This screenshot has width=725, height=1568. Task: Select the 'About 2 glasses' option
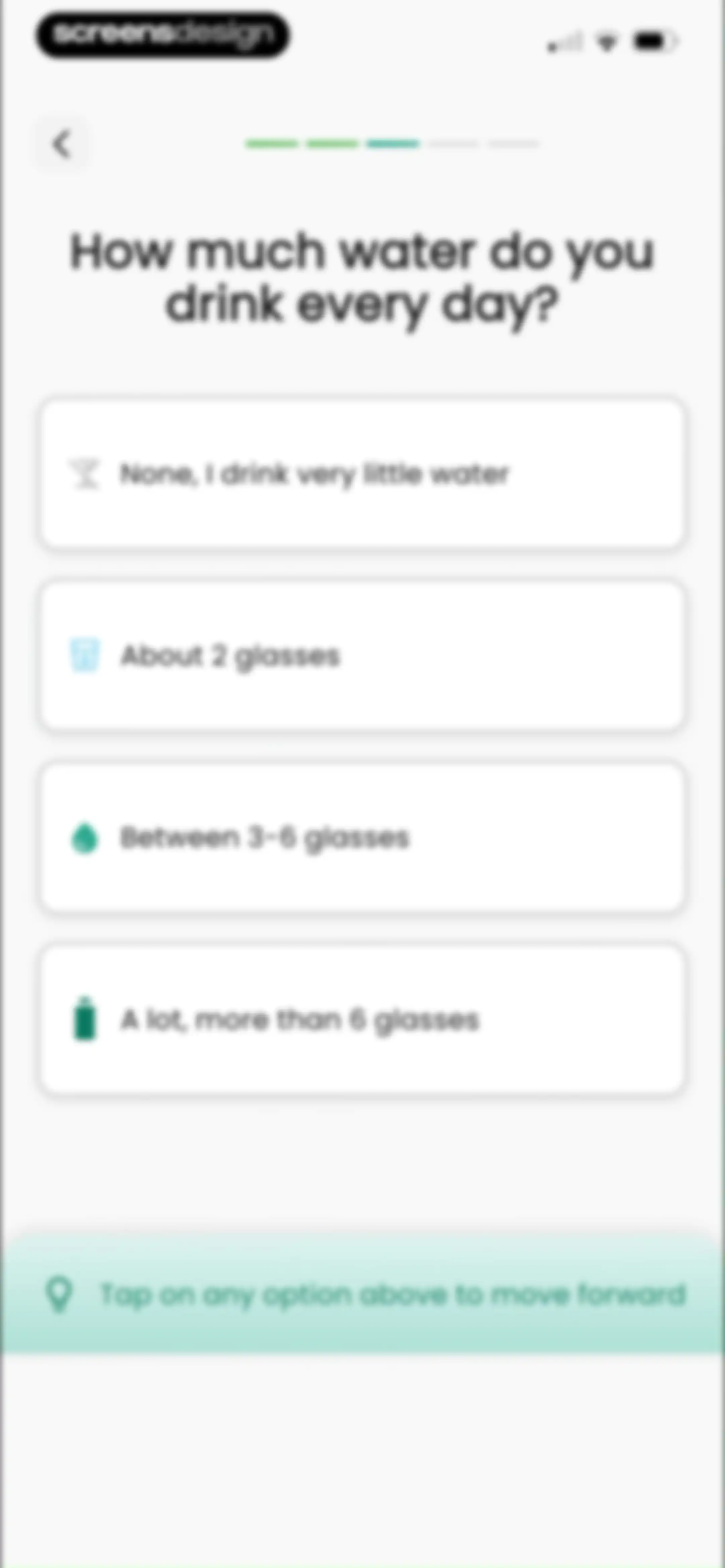(x=362, y=655)
